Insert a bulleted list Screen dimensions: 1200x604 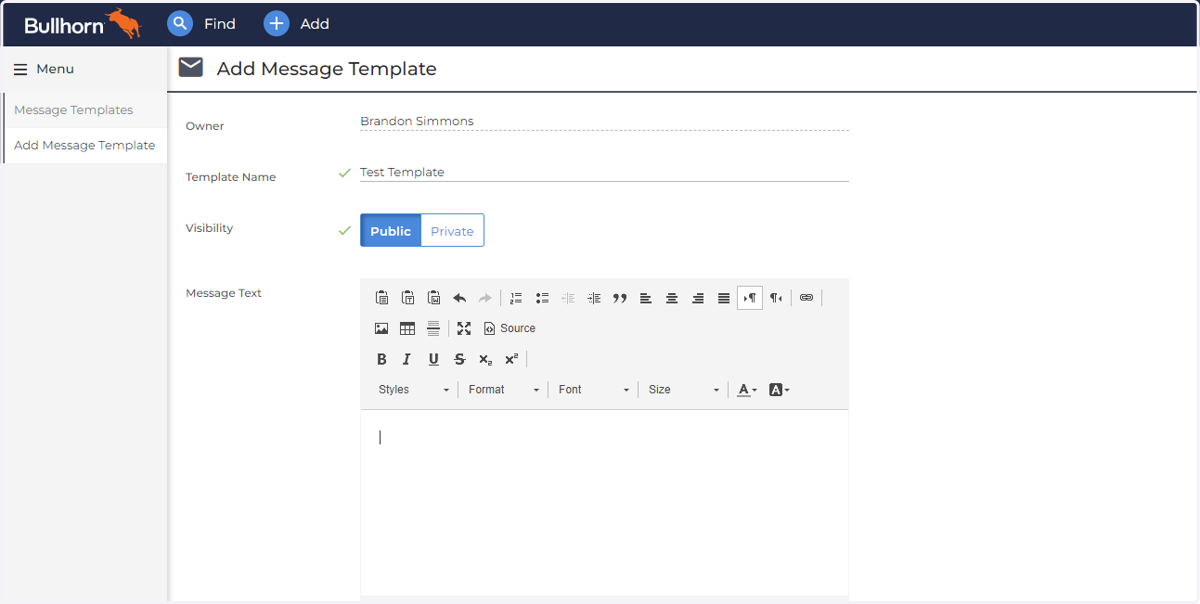[542, 298]
